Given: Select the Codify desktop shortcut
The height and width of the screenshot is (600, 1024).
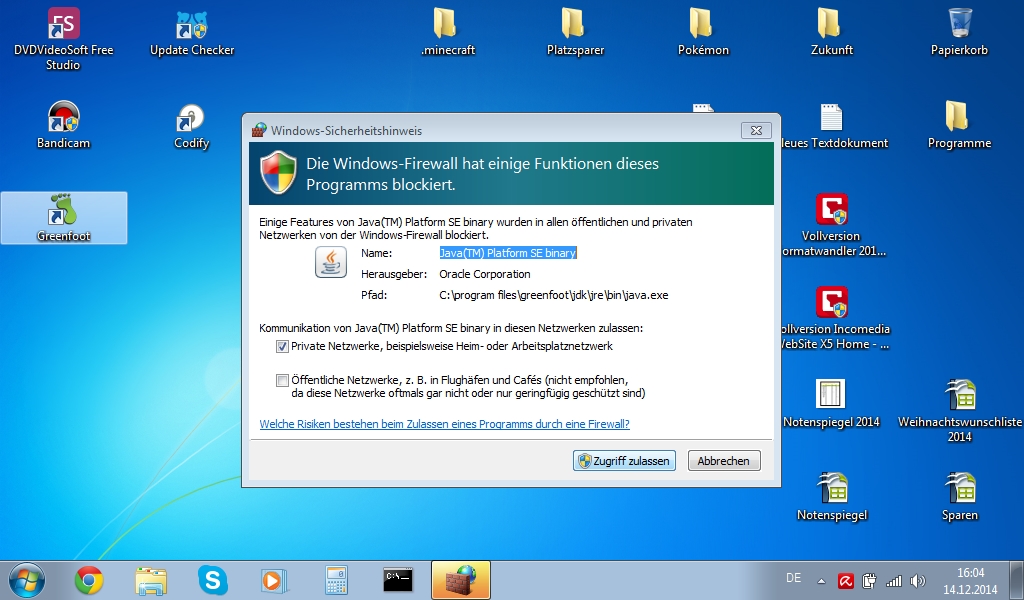Looking at the screenshot, I should pyautogui.click(x=191, y=126).
